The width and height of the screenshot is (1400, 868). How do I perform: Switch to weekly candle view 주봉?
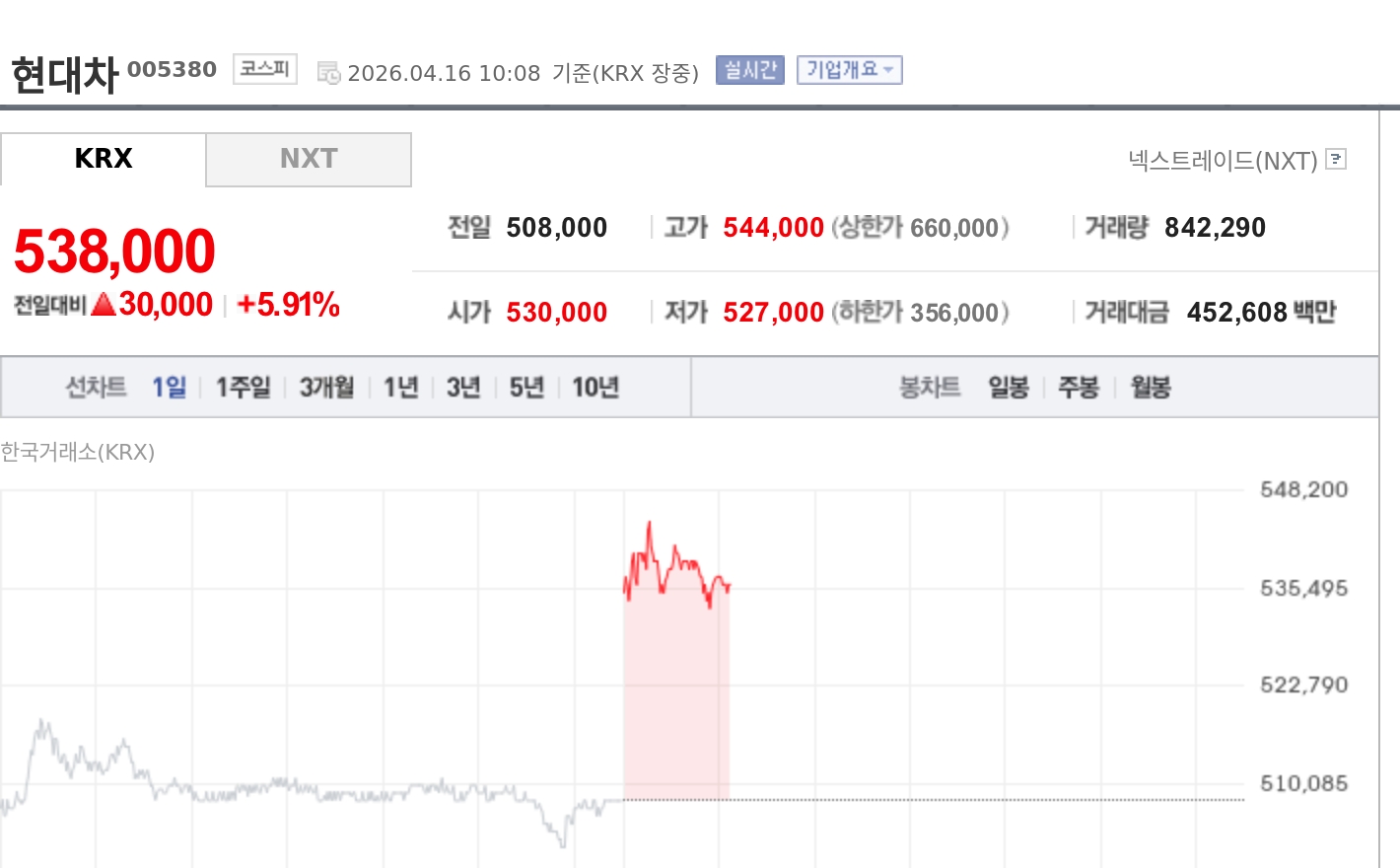[x=1079, y=388]
